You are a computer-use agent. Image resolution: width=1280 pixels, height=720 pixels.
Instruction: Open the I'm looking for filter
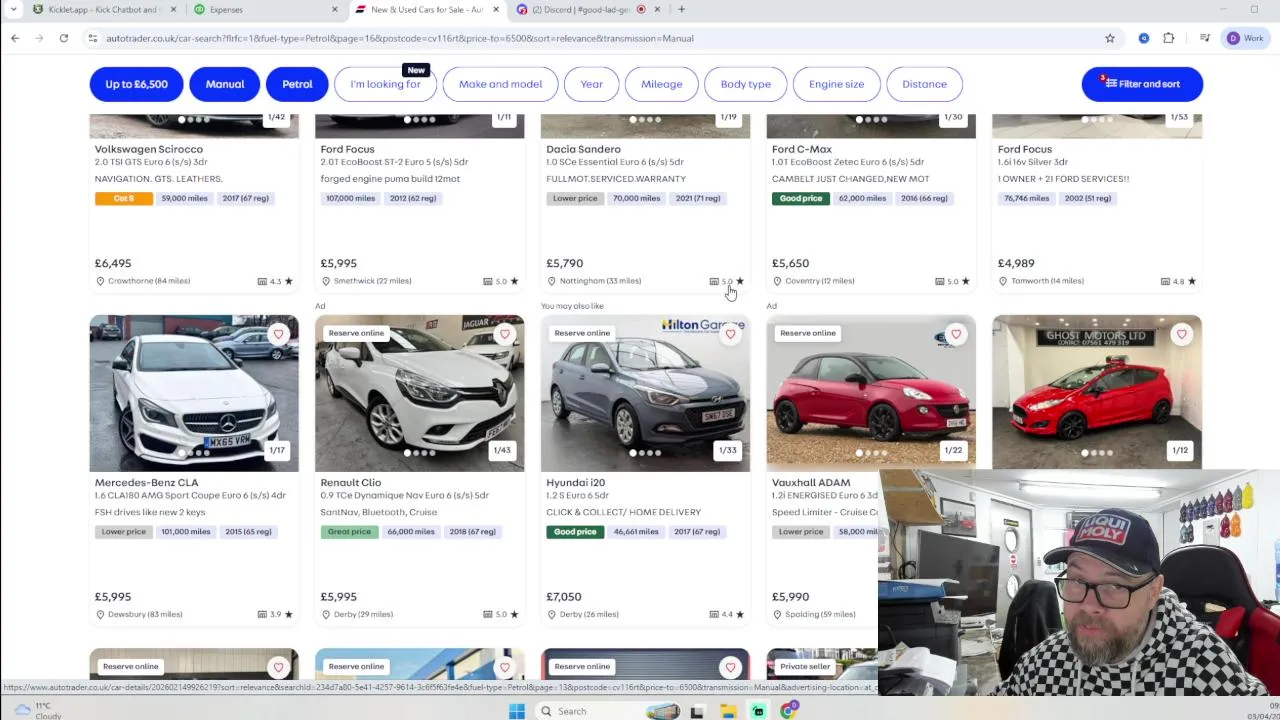(385, 84)
